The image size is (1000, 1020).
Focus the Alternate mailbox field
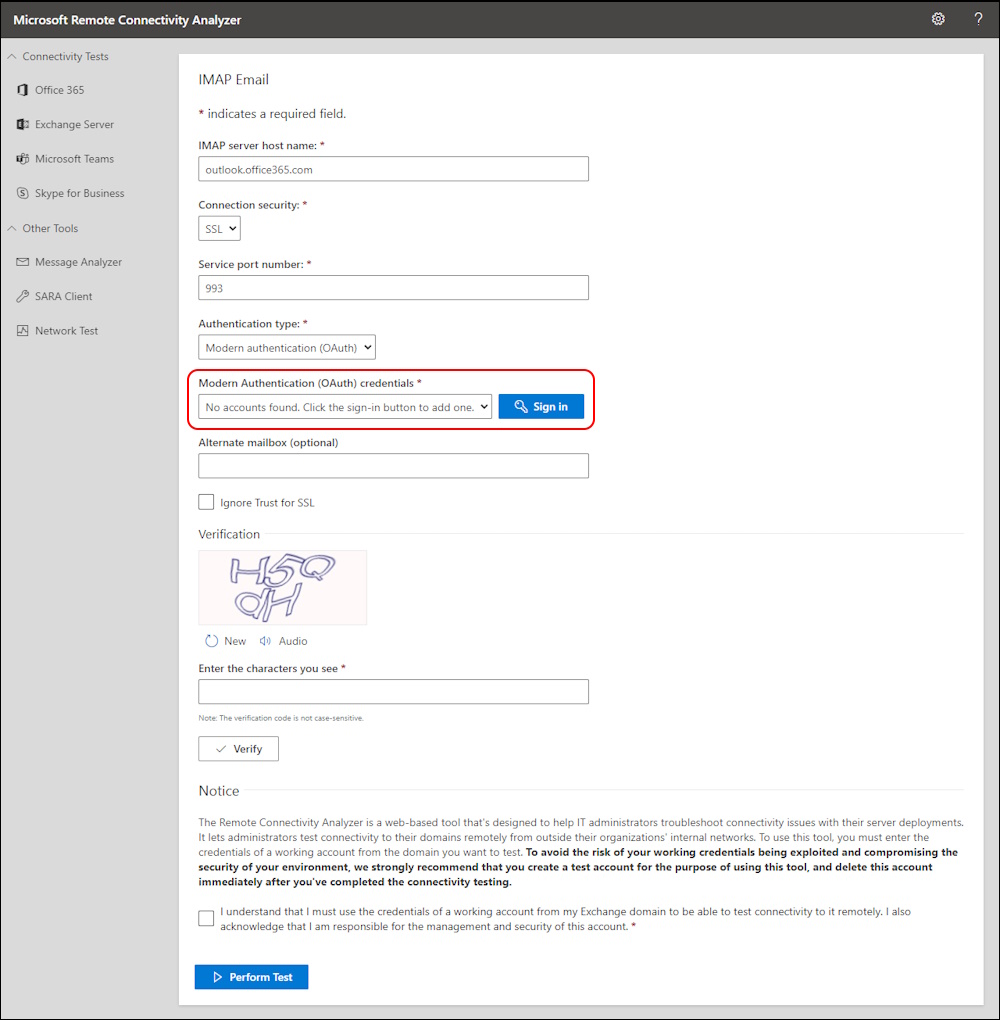(394, 466)
